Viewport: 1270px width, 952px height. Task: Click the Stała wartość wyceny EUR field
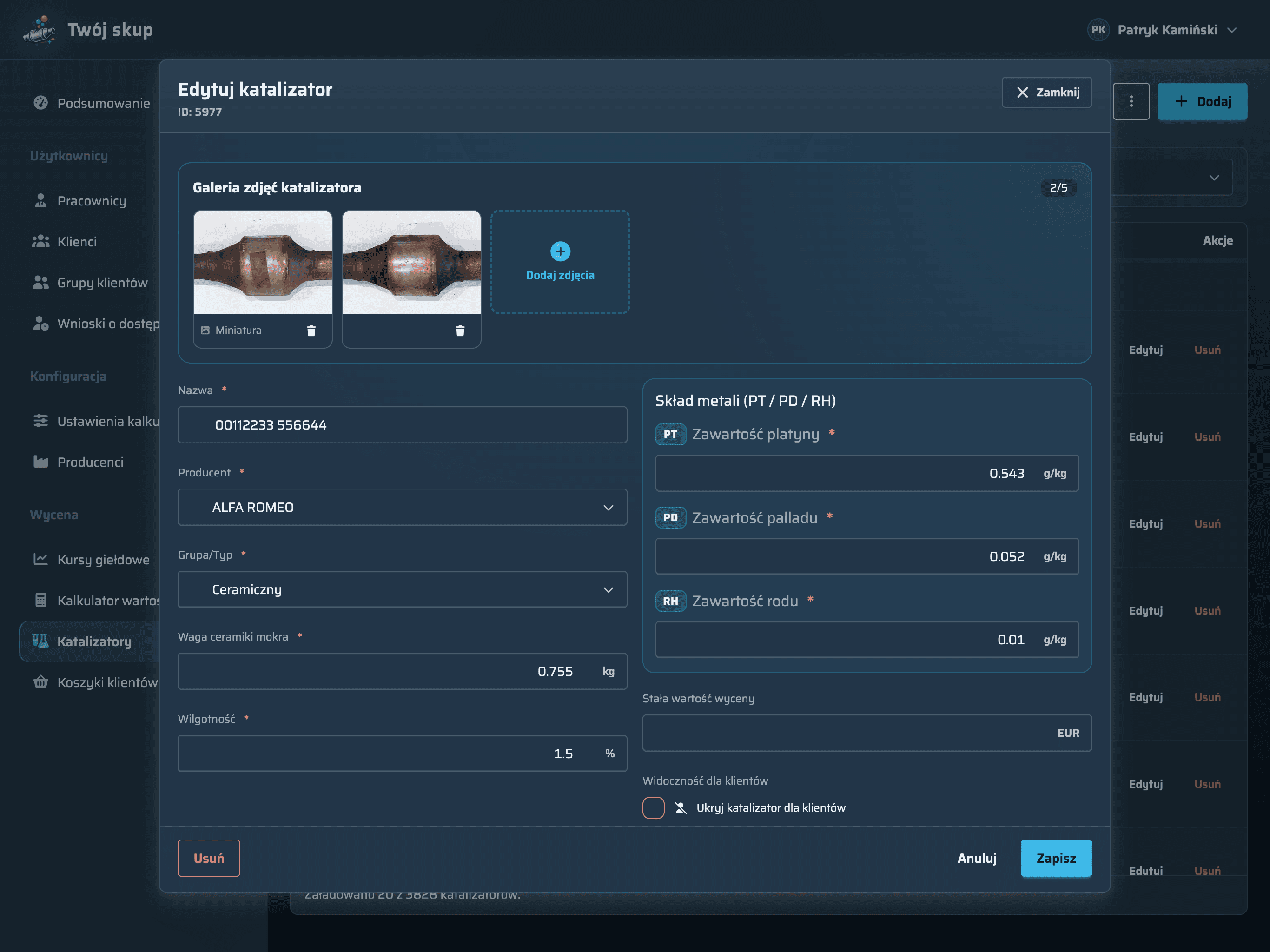point(867,733)
